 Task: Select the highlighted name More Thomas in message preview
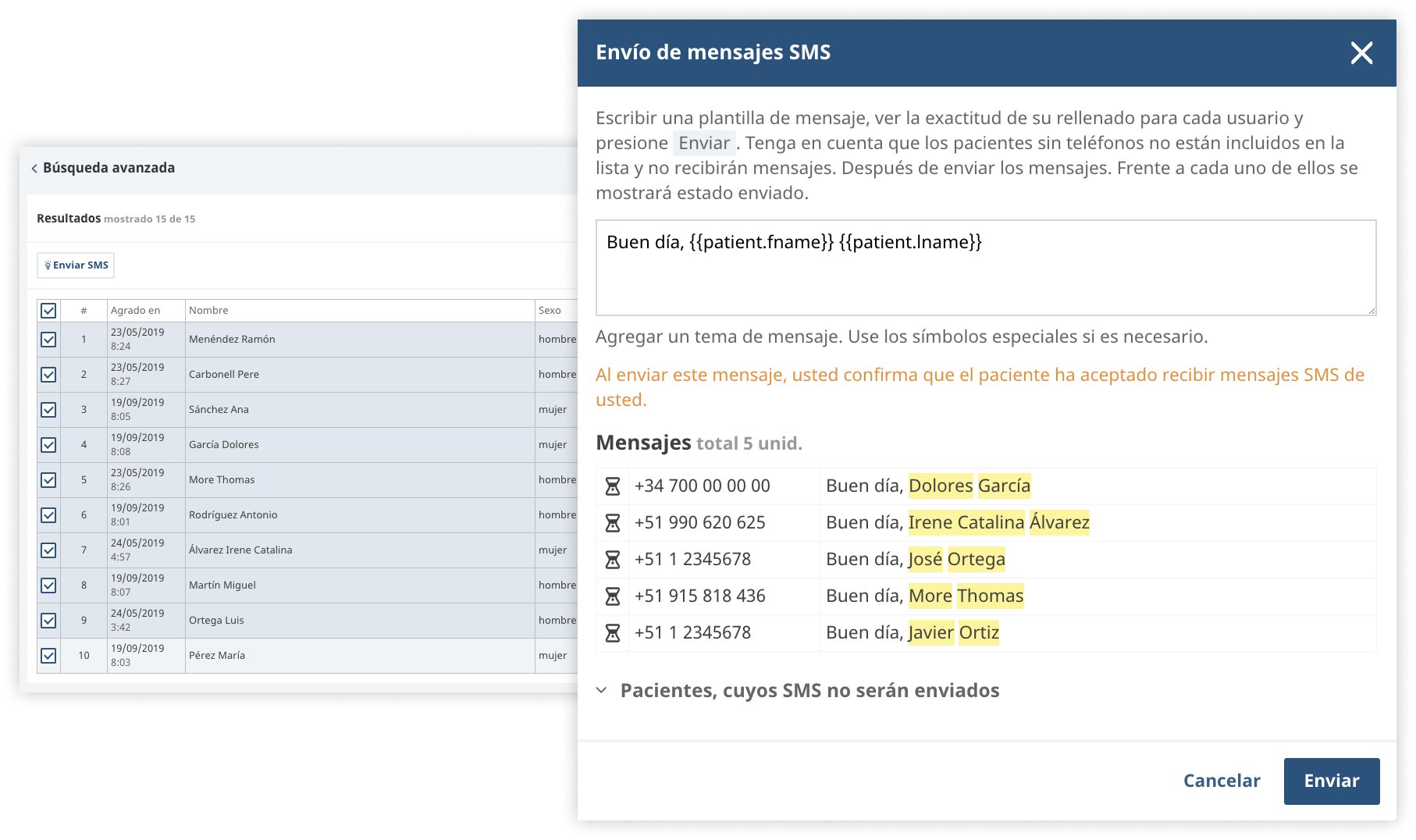966,596
